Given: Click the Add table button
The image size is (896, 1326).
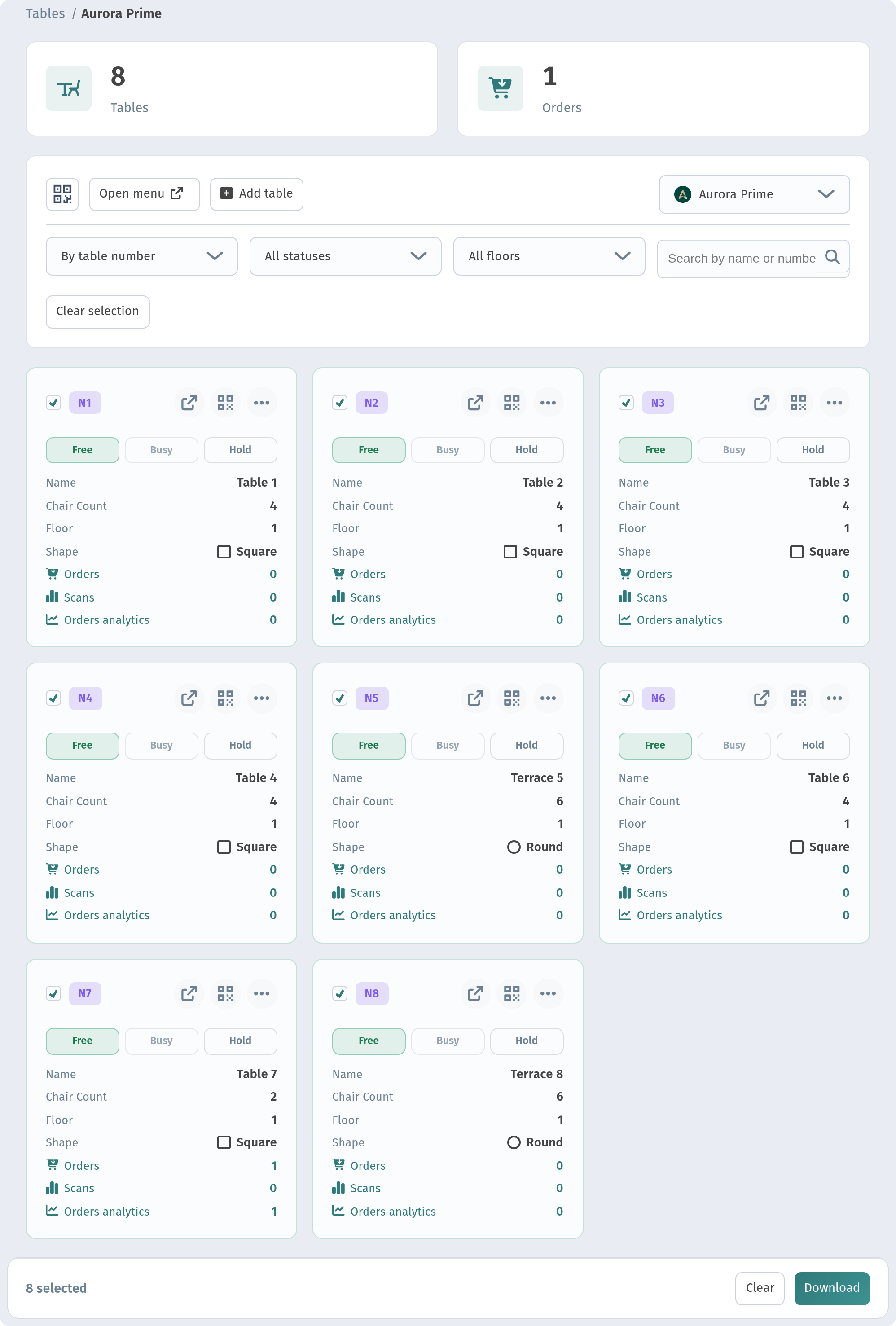Looking at the screenshot, I should [256, 194].
